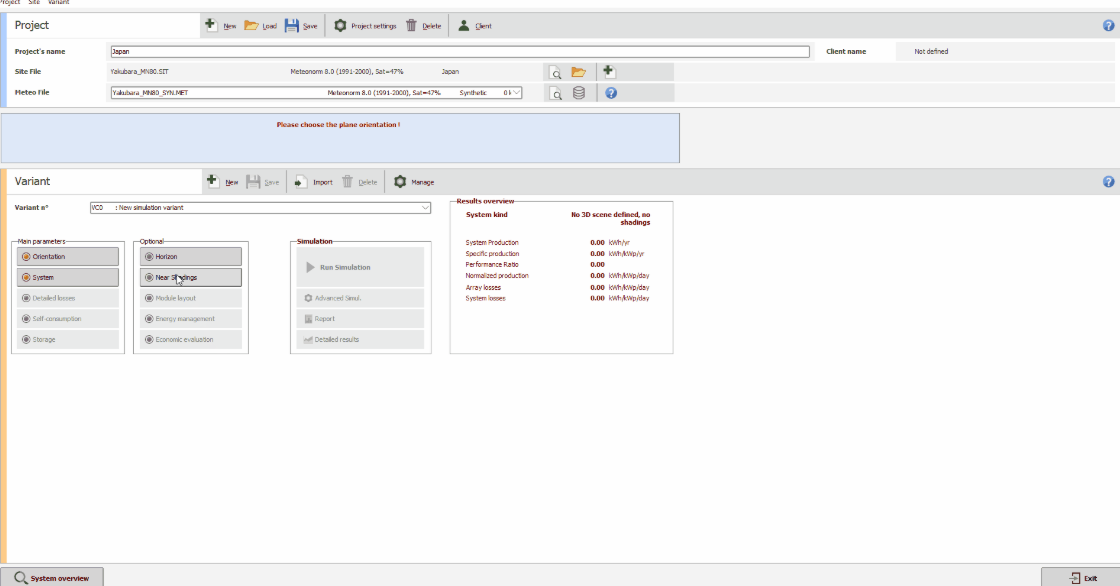Open System overview at bottom
This screenshot has width=1120, height=586.
pyautogui.click(x=52, y=577)
